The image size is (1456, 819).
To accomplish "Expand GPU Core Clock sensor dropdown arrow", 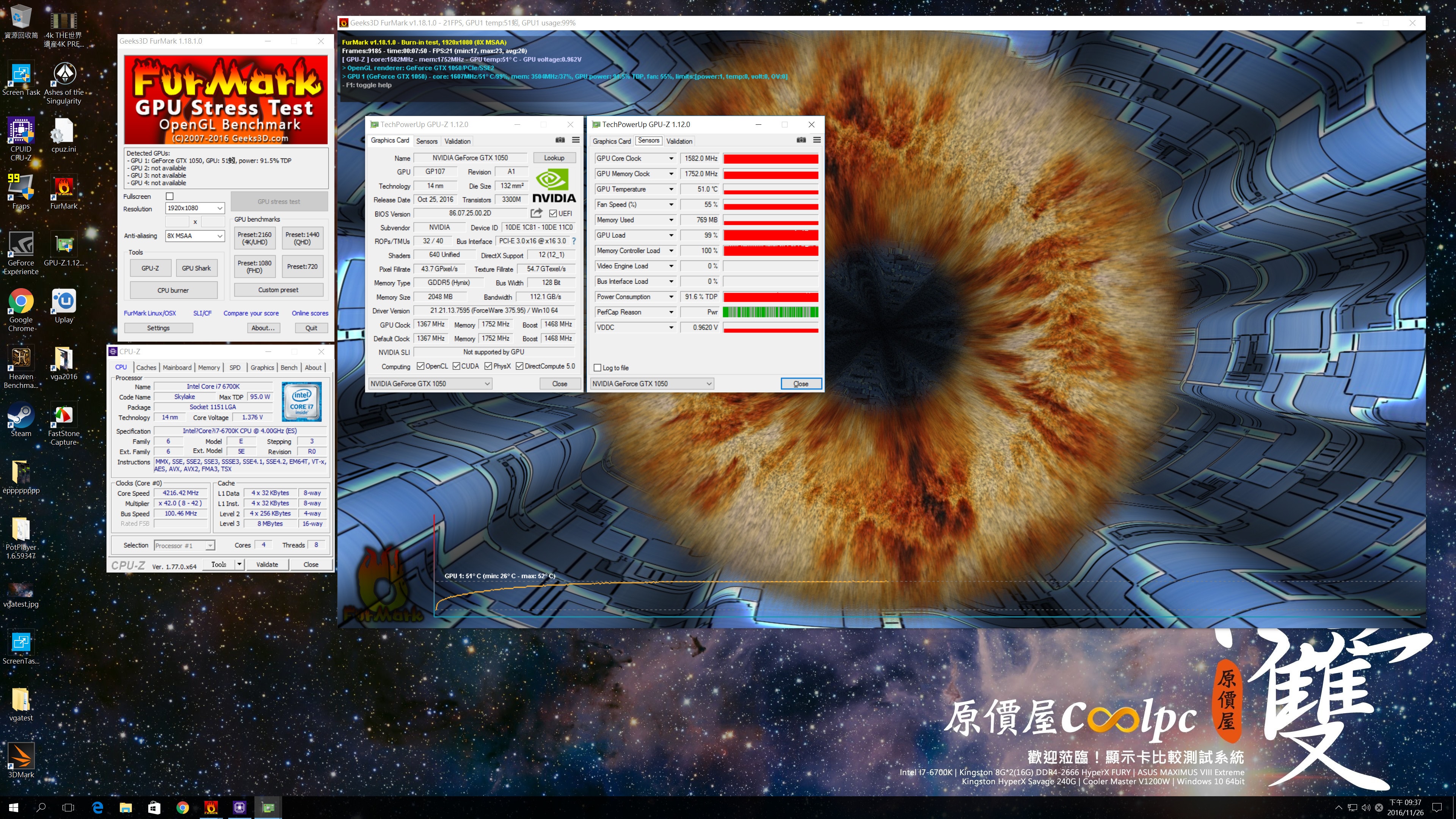I will point(671,158).
